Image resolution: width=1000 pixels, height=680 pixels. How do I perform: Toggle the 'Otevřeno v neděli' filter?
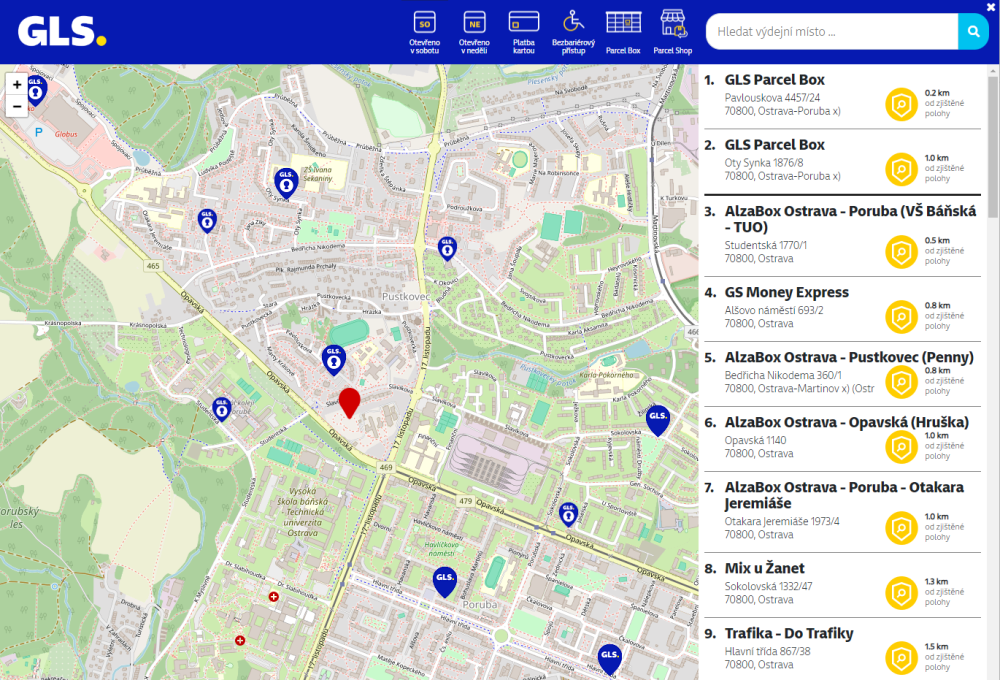(x=474, y=32)
